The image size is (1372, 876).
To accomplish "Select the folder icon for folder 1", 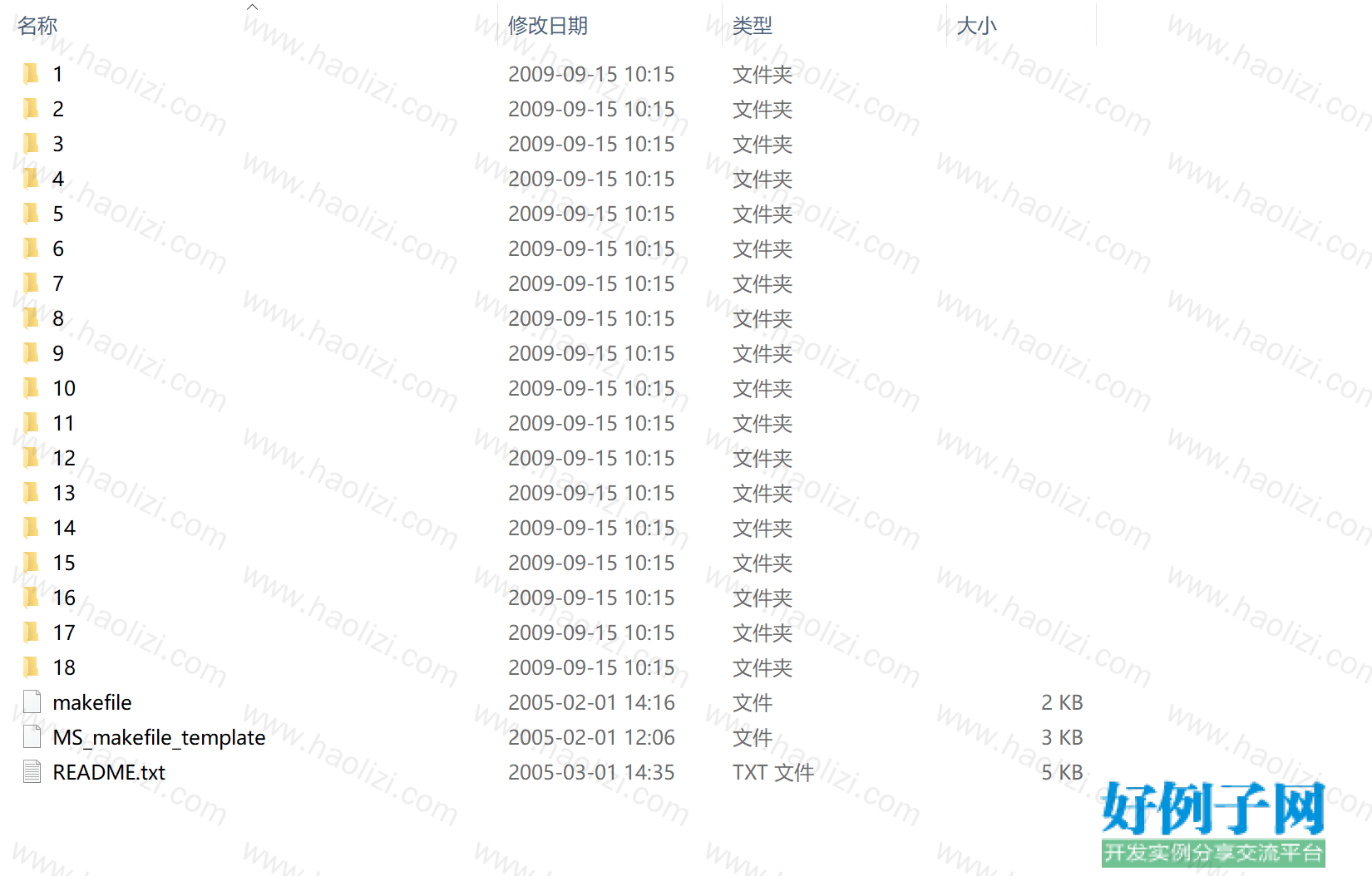I will coord(31,74).
